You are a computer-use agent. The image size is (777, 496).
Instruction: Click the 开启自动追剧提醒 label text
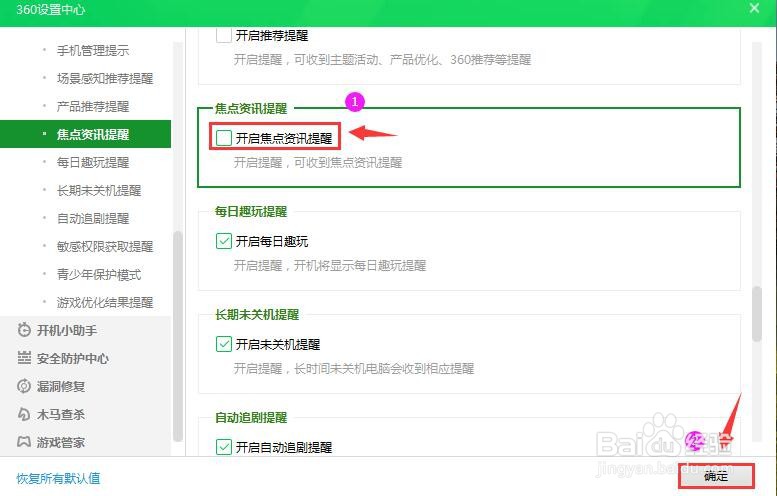pyautogui.click(x=283, y=447)
